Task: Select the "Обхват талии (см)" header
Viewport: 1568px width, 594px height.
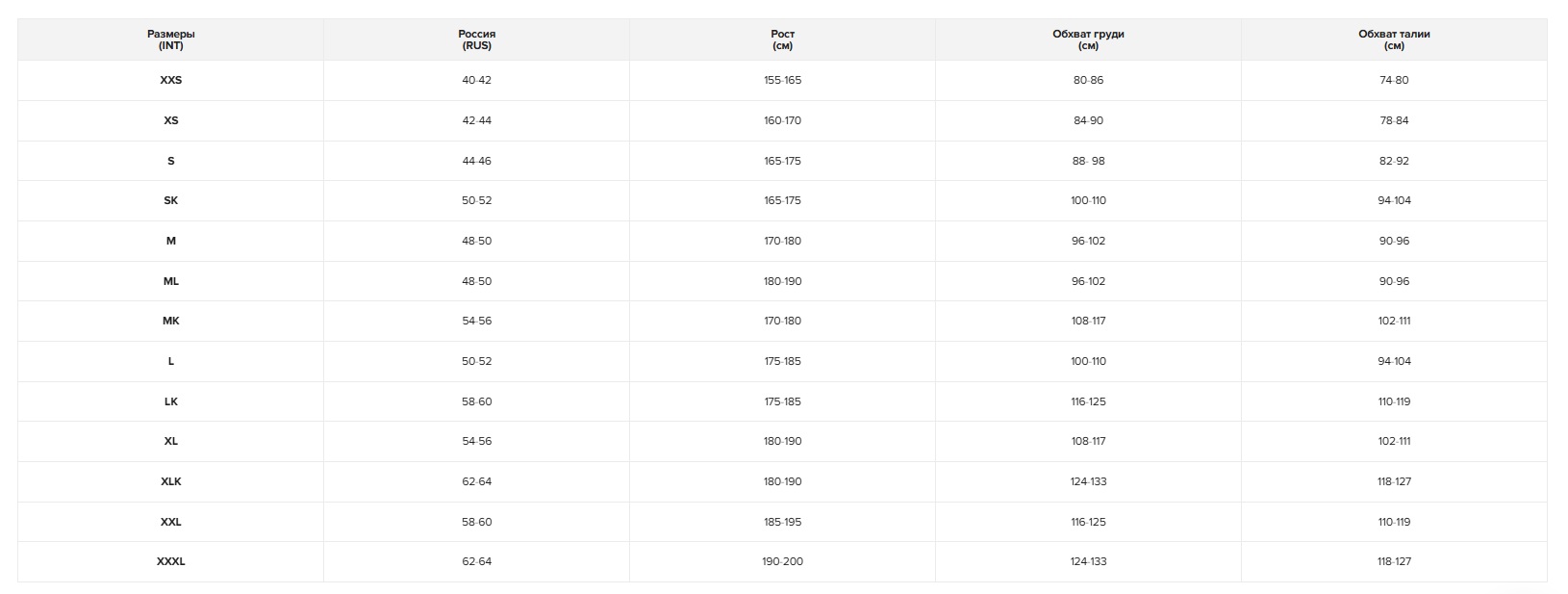Action: tap(1394, 39)
